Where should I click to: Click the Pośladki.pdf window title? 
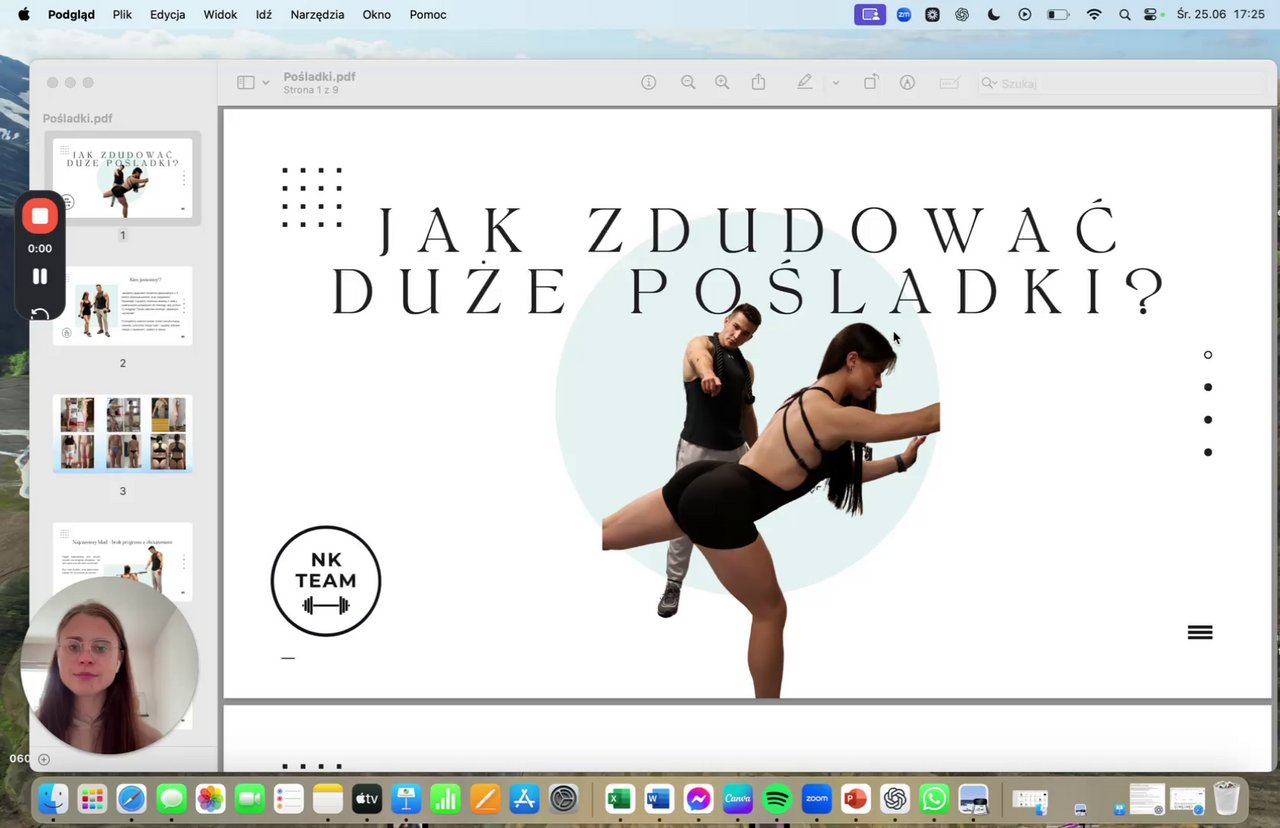tap(319, 76)
